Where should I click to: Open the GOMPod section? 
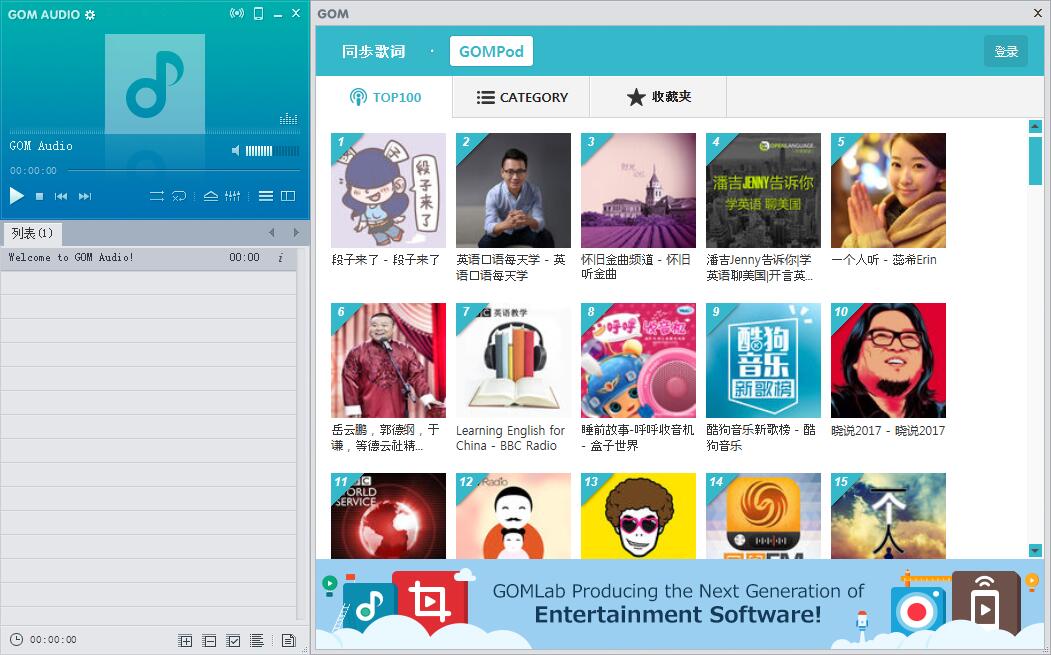[491, 52]
